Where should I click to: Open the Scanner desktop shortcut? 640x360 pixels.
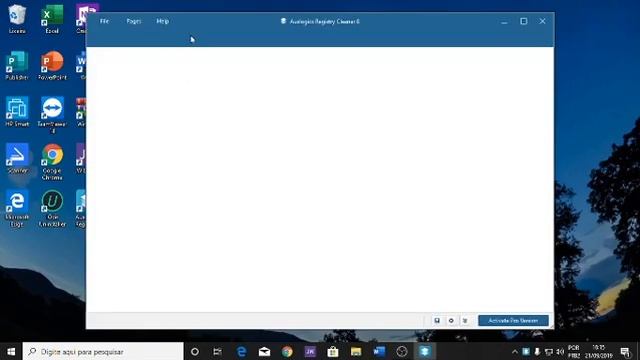(17, 158)
